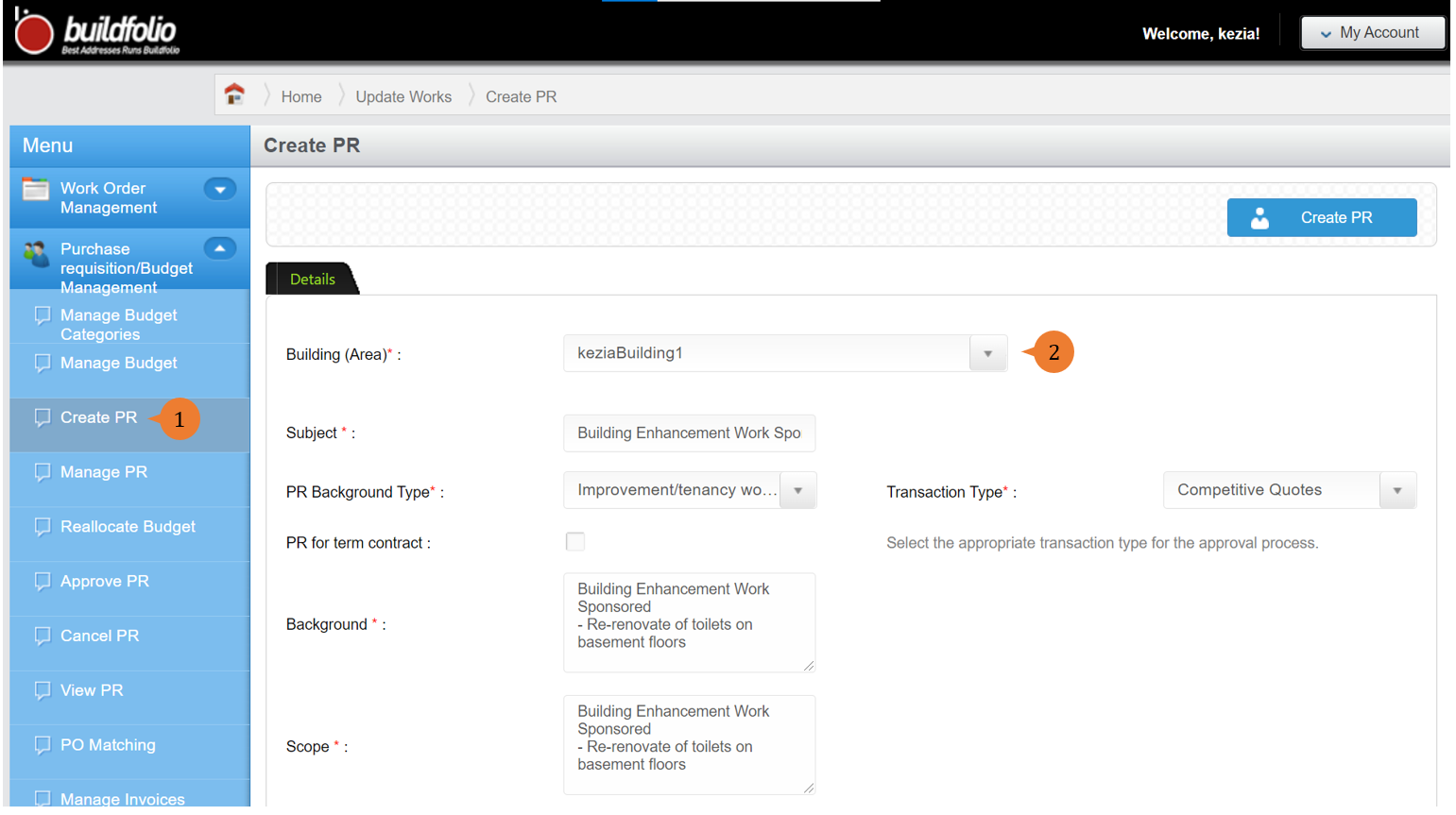Click the icon beside Manage PR
Viewport: 1456px width, 815px height.
(x=43, y=472)
